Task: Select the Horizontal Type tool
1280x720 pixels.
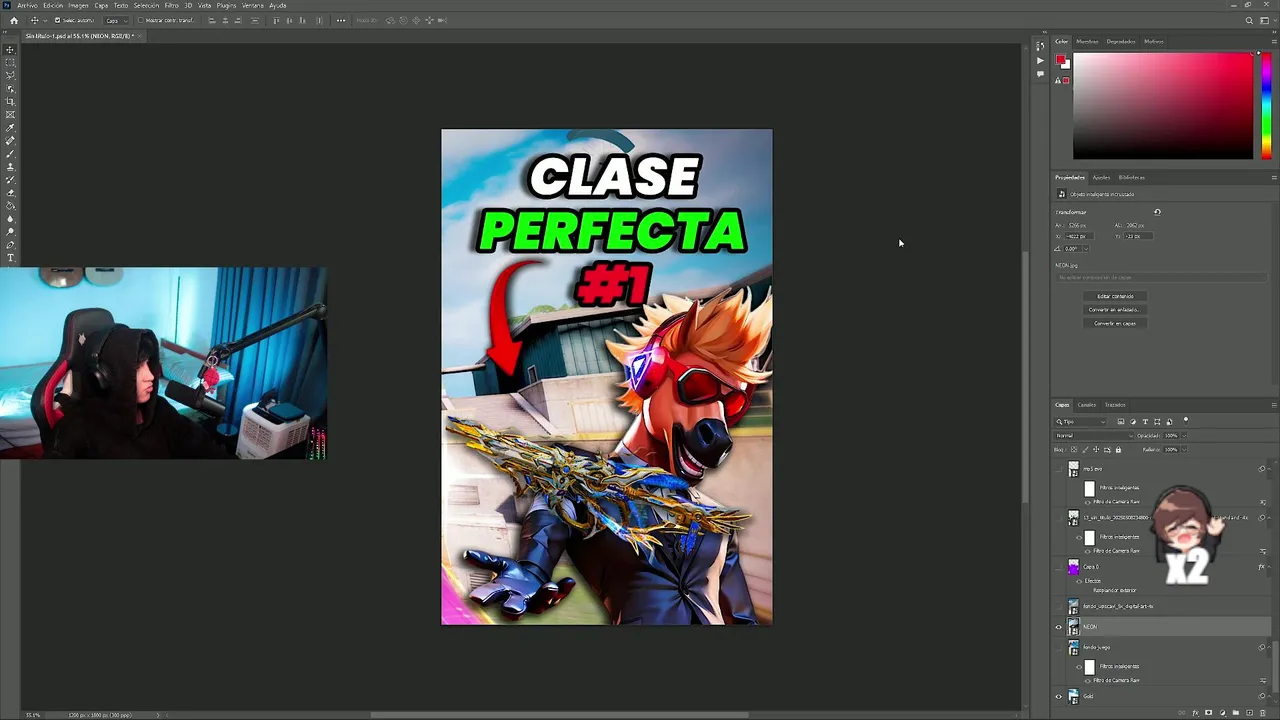Action: coord(10,258)
